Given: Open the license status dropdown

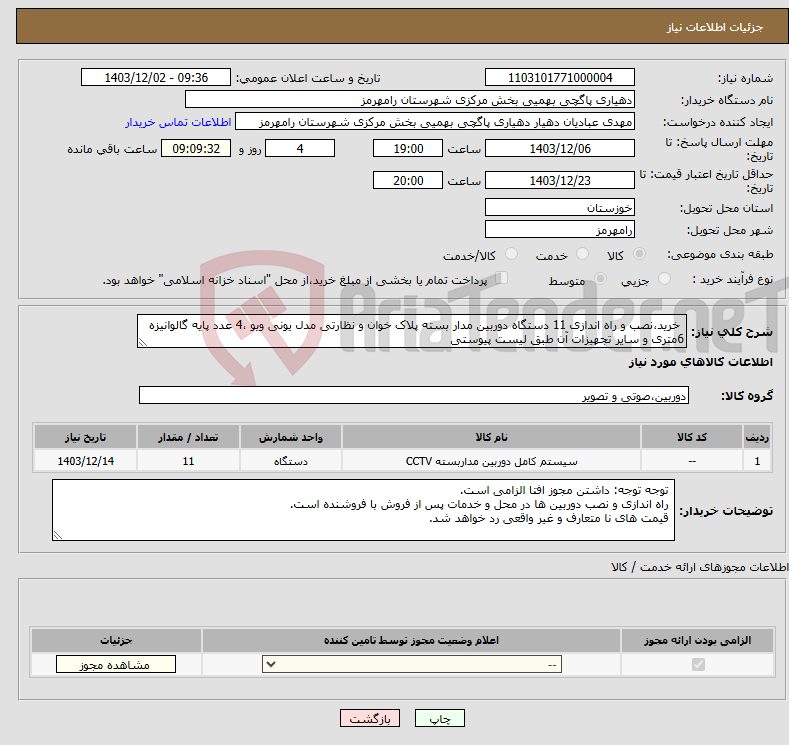Looking at the screenshot, I should [412, 665].
